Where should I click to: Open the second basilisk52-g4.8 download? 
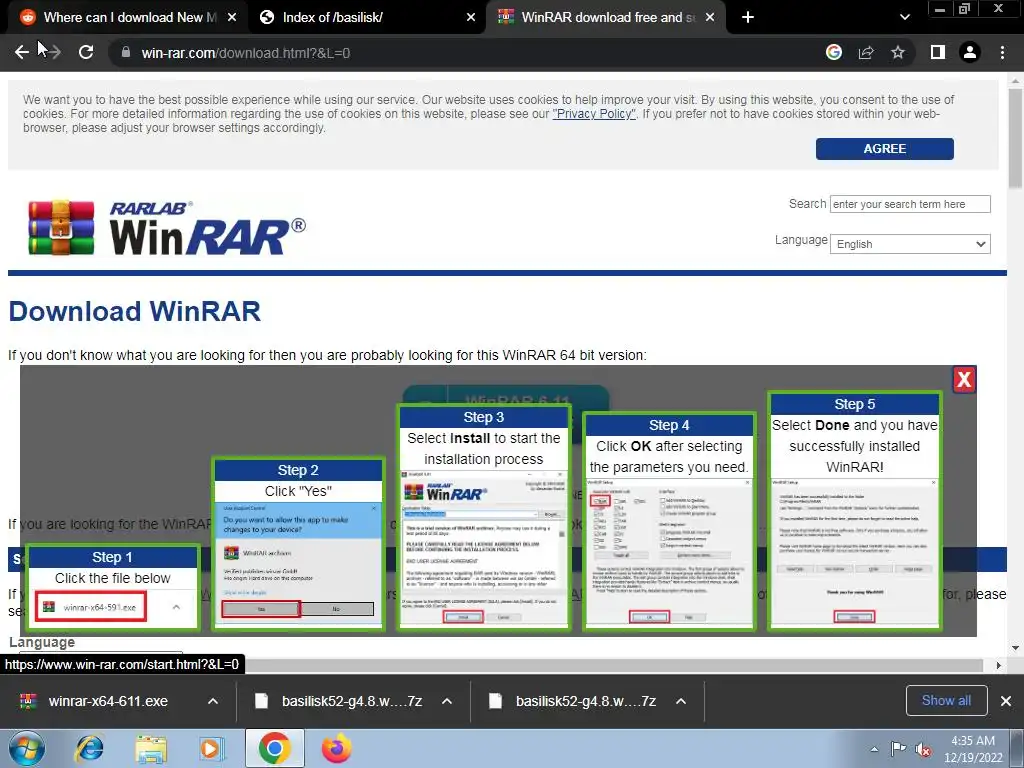[x=586, y=701]
